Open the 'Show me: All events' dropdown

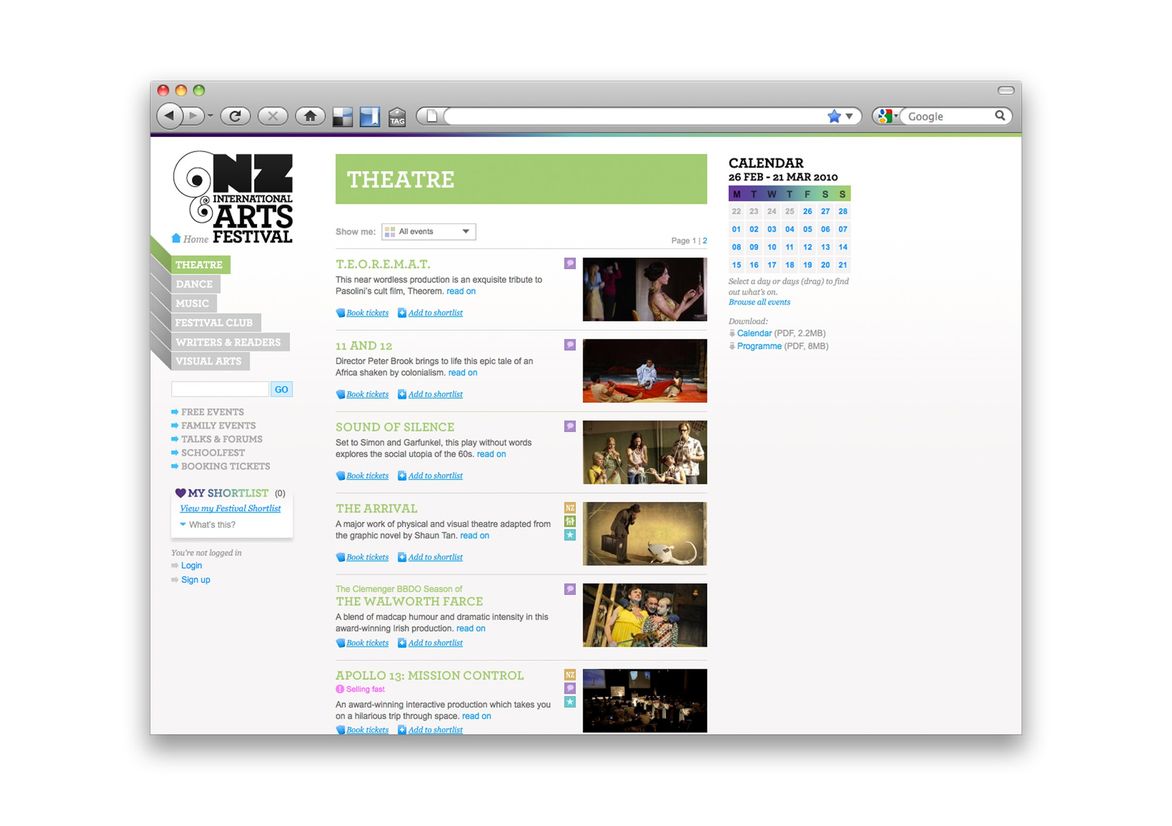[x=428, y=232]
